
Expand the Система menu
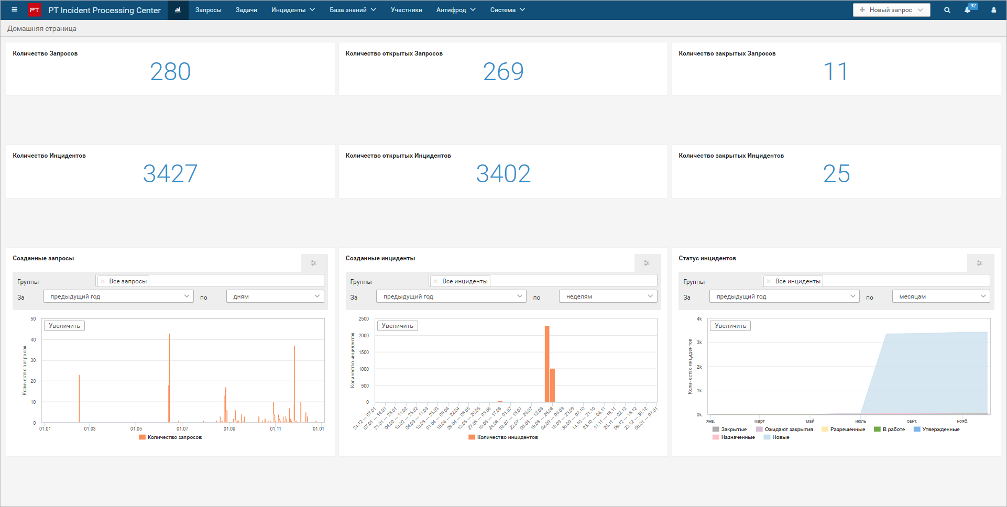coord(507,10)
